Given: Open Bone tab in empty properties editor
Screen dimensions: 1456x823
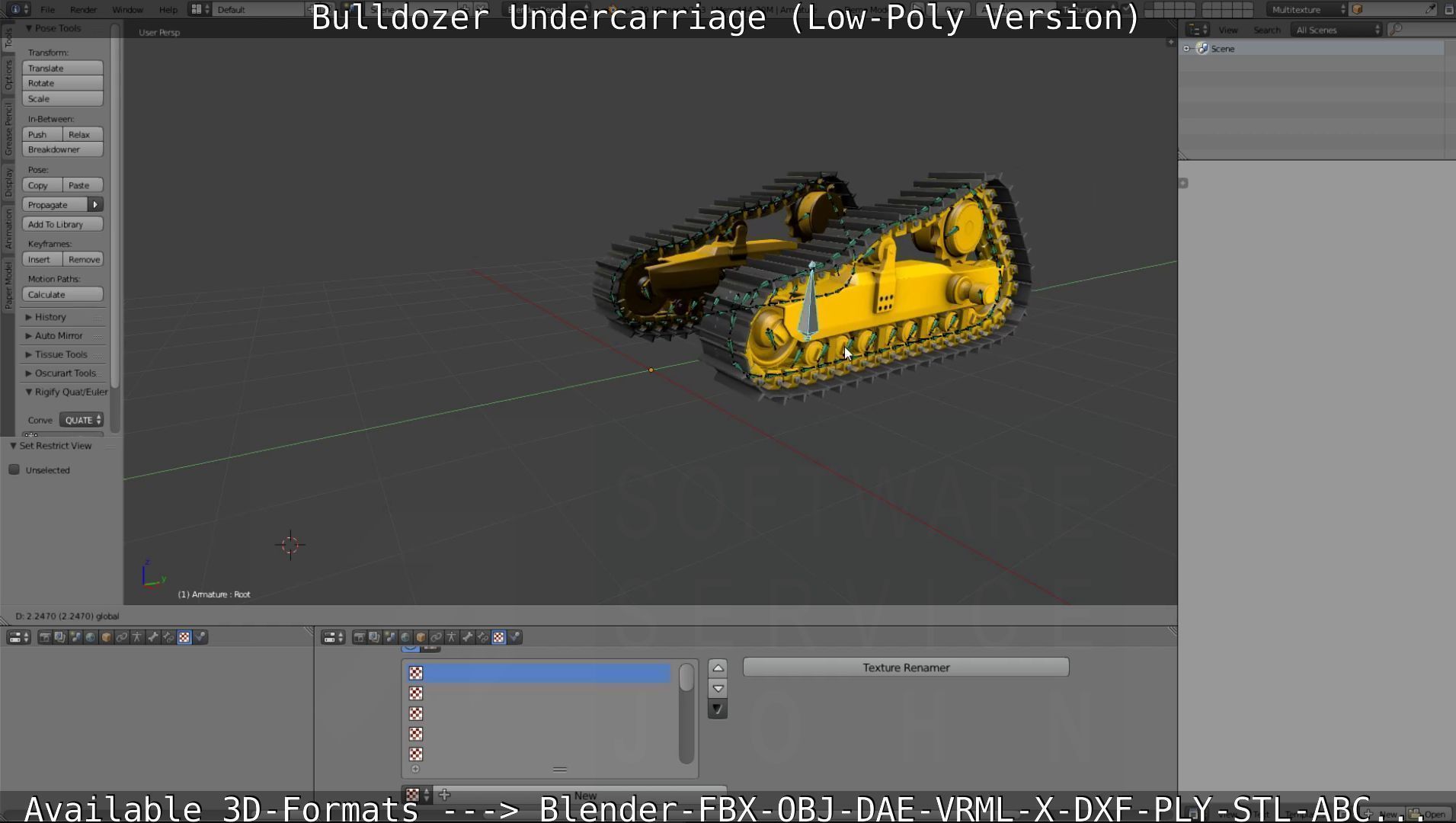Looking at the screenshot, I should pyautogui.click(x=153, y=637).
